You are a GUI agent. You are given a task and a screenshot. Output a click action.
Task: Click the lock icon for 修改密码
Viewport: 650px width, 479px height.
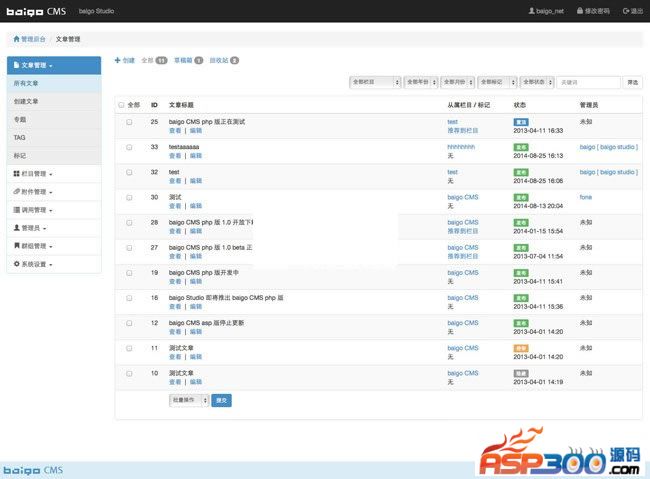coord(580,11)
